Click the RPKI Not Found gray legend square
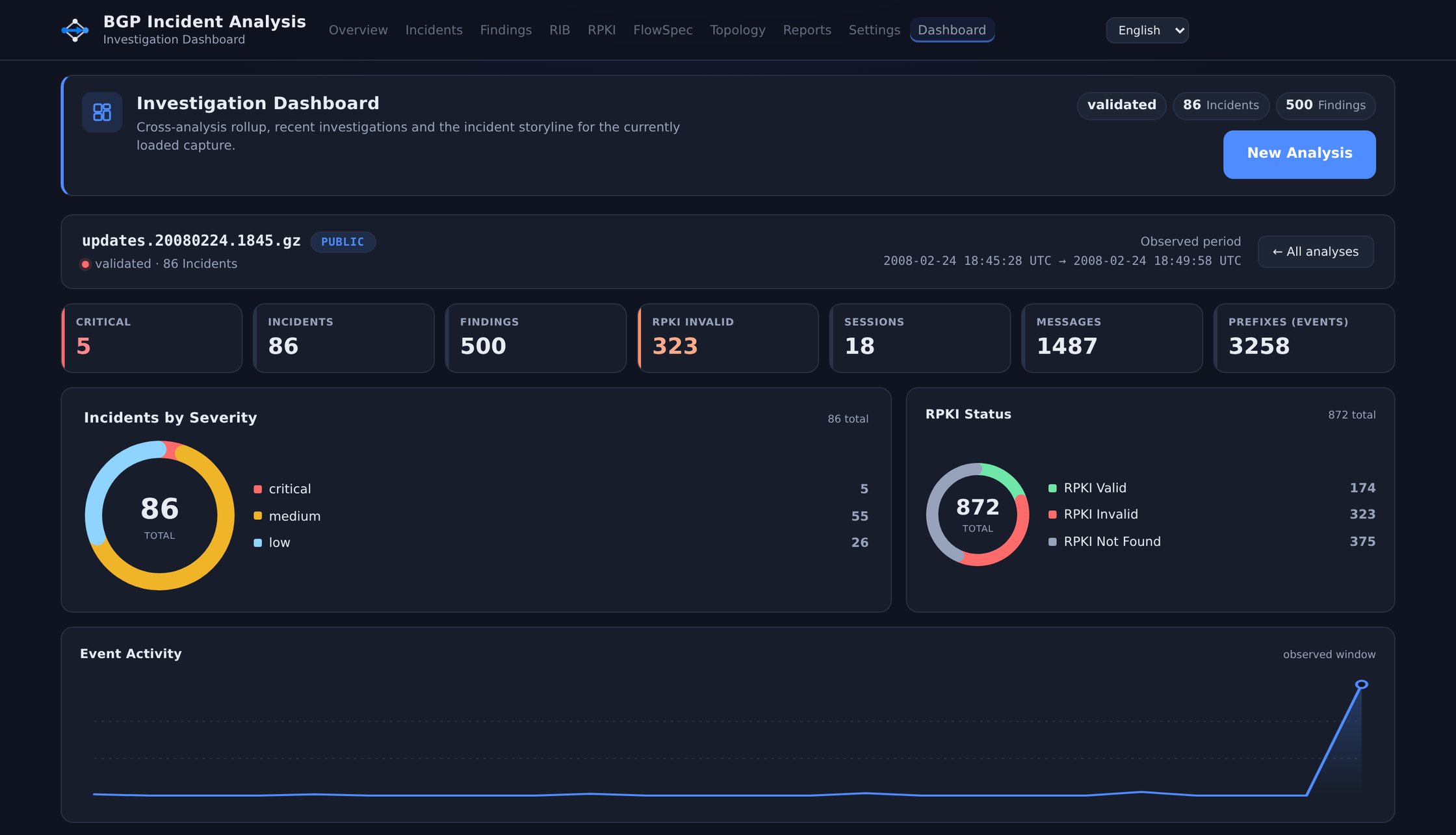The height and width of the screenshot is (835, 1456). click(1052, 541)
